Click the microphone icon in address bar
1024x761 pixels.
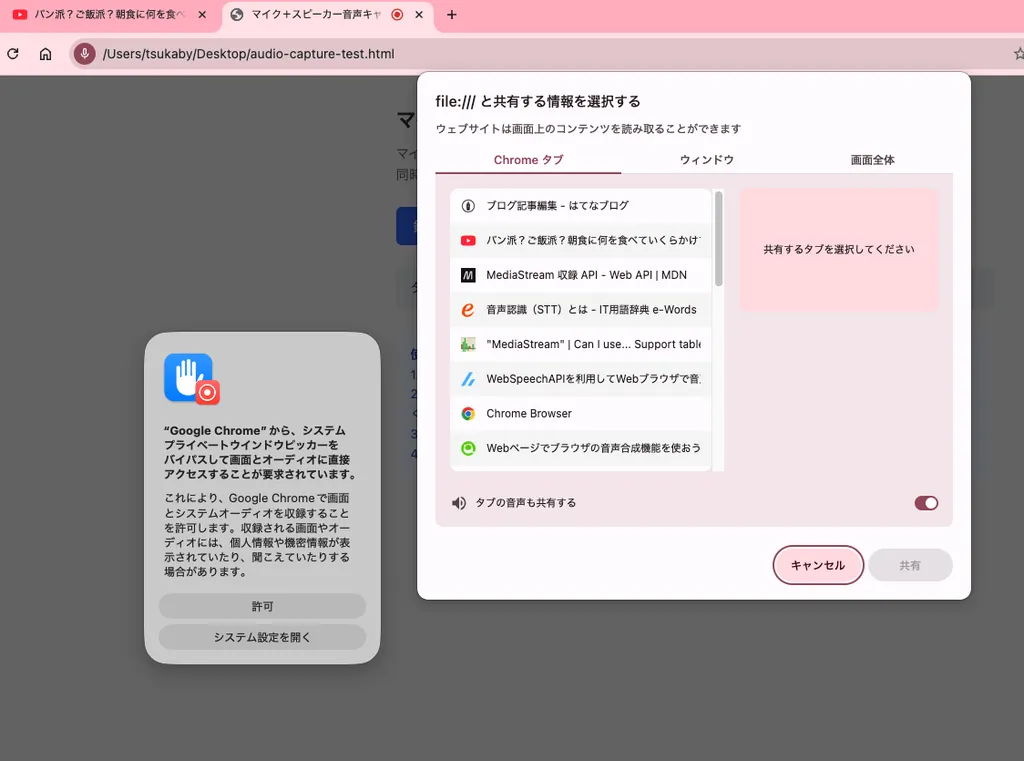point(85,54)
